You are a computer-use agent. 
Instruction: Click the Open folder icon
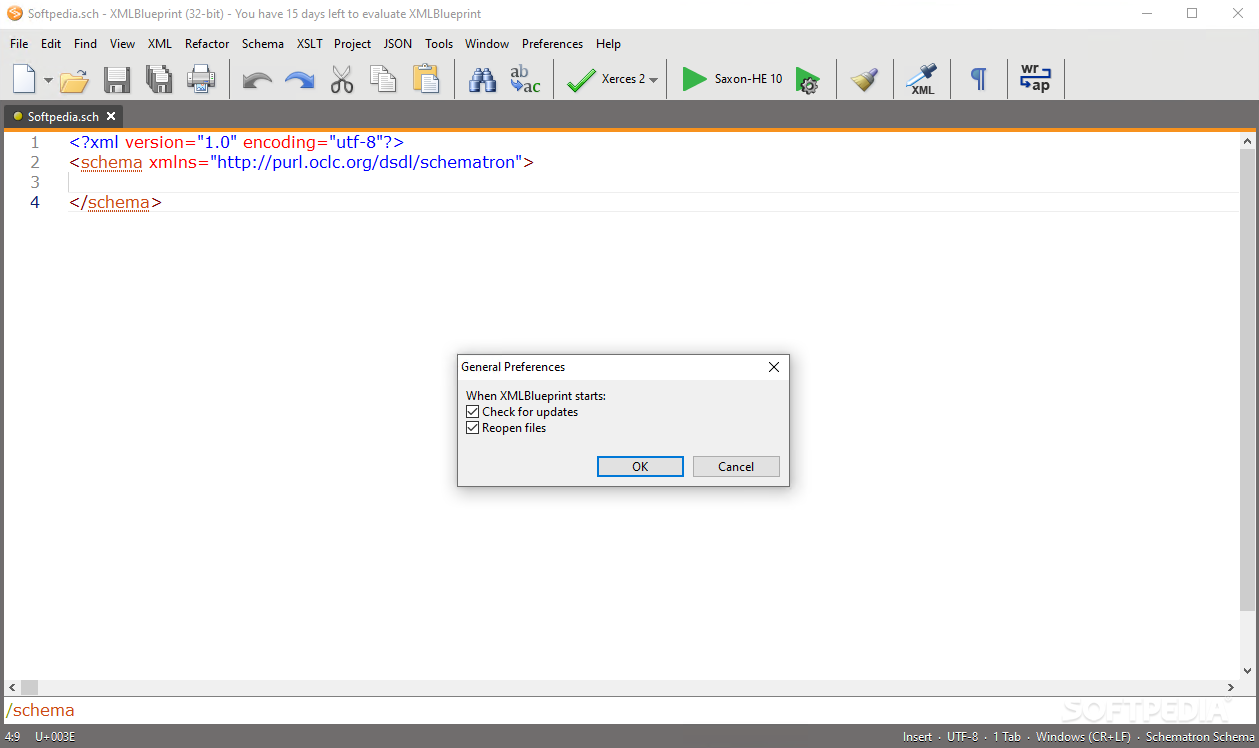tap(75, 80)
